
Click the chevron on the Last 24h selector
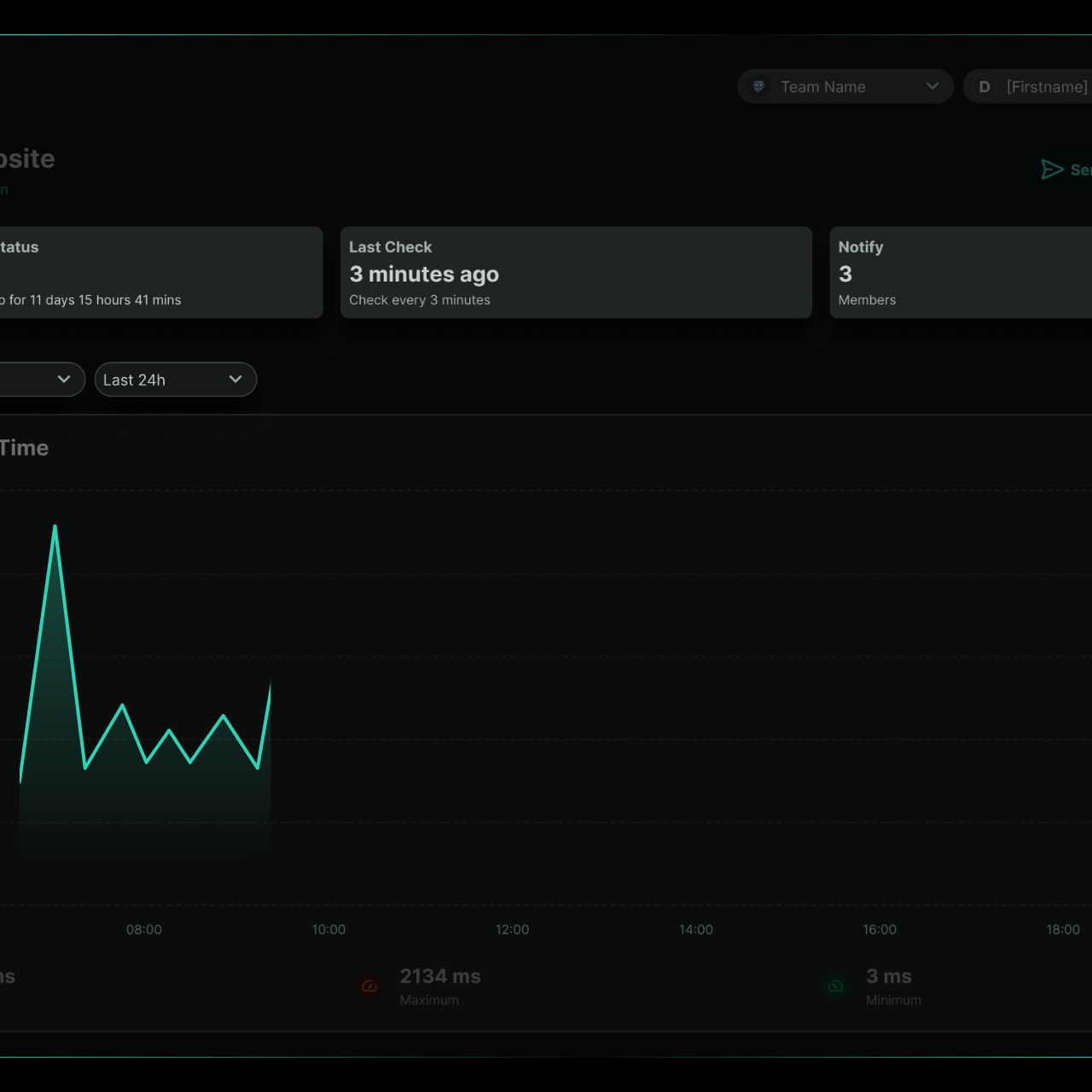click(x=235, y=380)
